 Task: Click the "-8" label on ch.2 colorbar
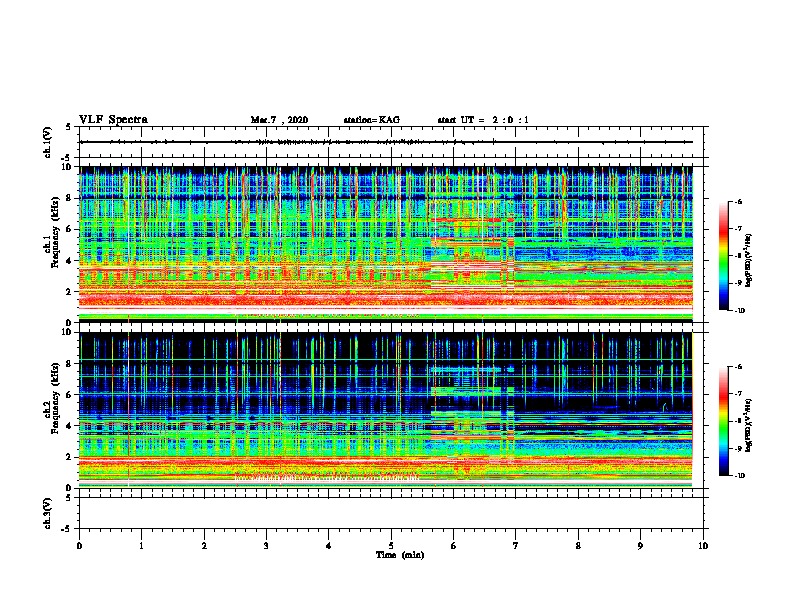(x=738, y=421)
